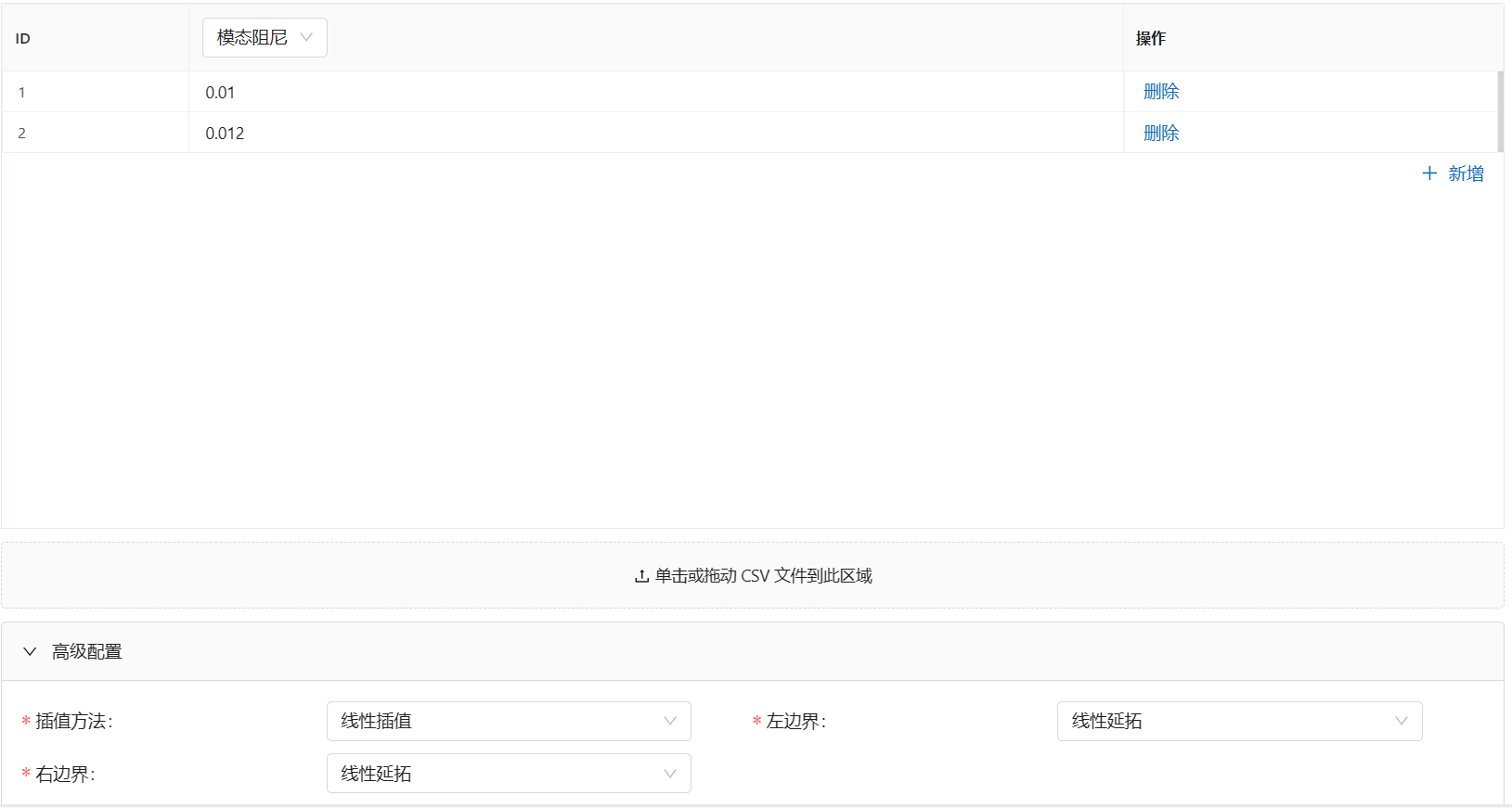This screenshot has height=808, width=1512.
Task: Select the 0.01 cell in row 1
Action: pos(656,92)
